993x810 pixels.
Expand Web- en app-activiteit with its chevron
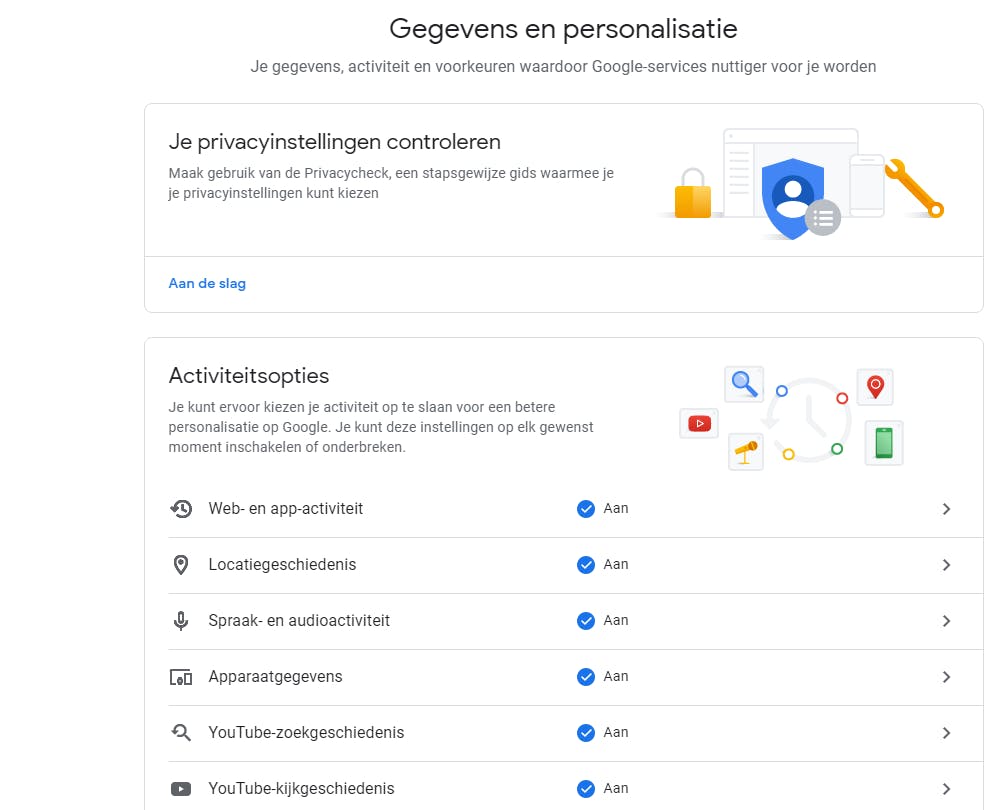[x=946, y=509]
